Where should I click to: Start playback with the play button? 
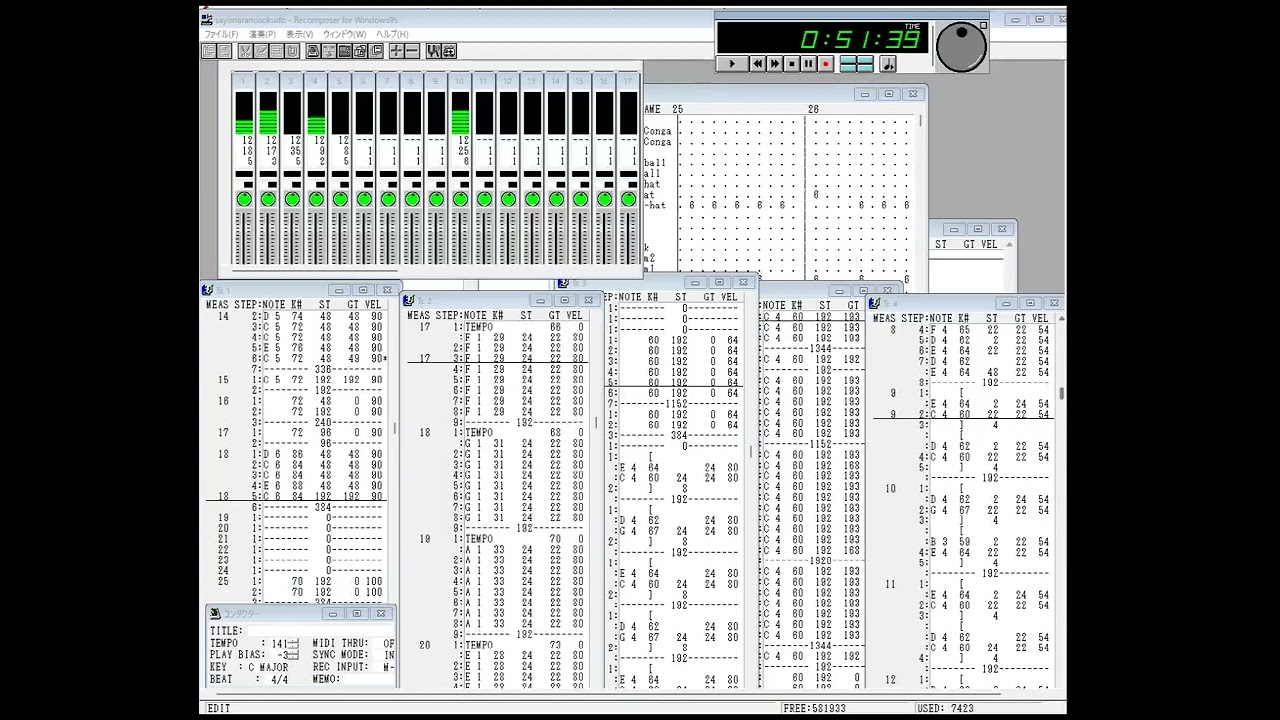coord(732,63)
